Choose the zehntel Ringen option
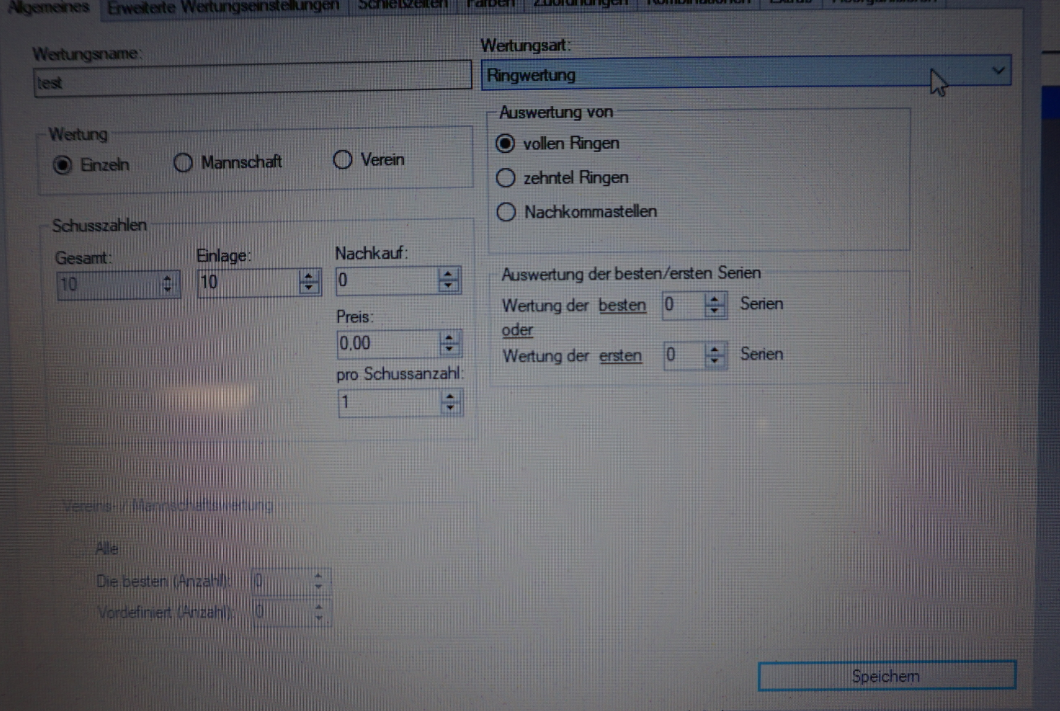The height and width of the screenshot is (711, 1060). (506, 178)
